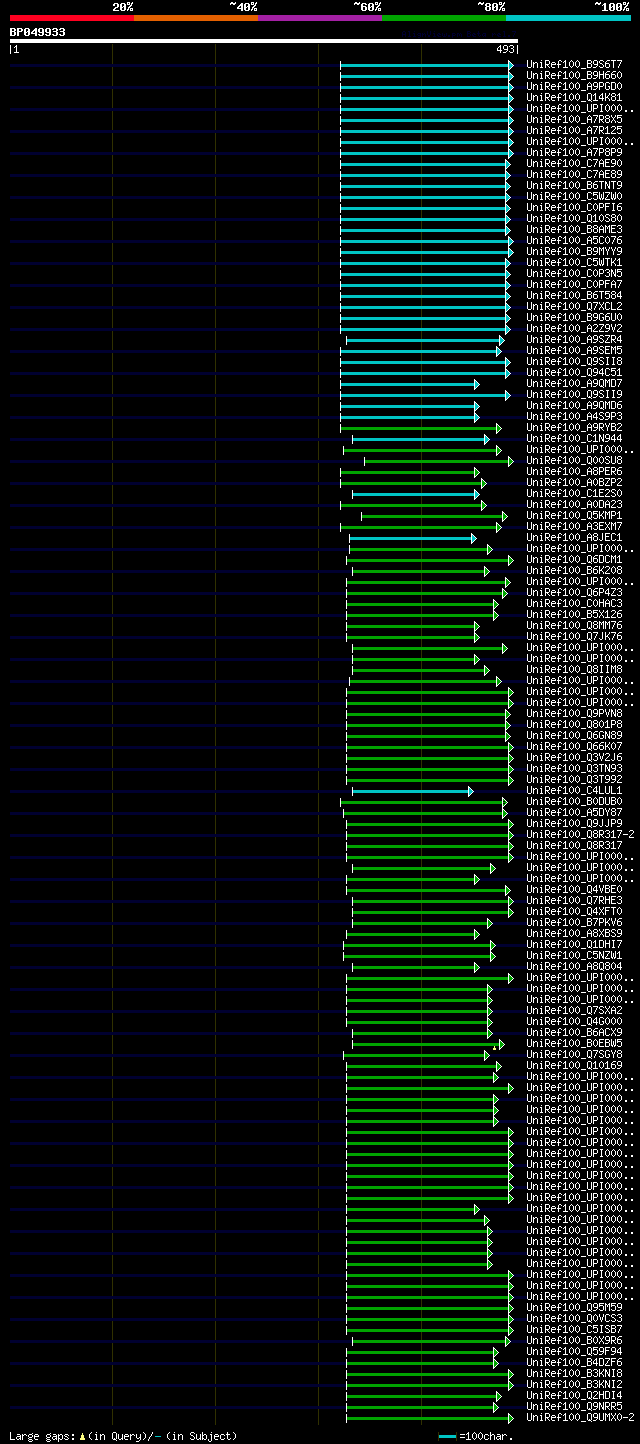Click label UniRef100_A7P8P9
The image size is (640, 1444).
tap(574, 152)
